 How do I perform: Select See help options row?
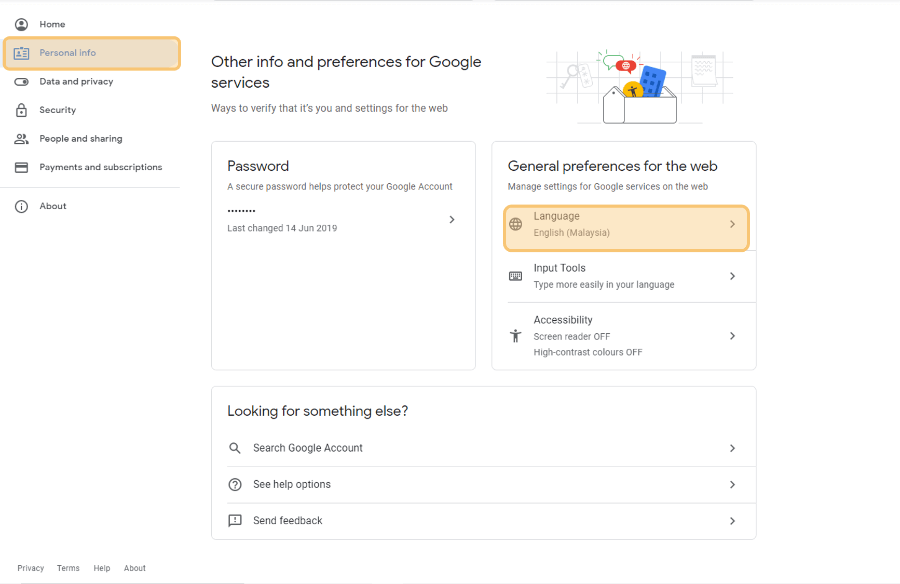point(483,485)
